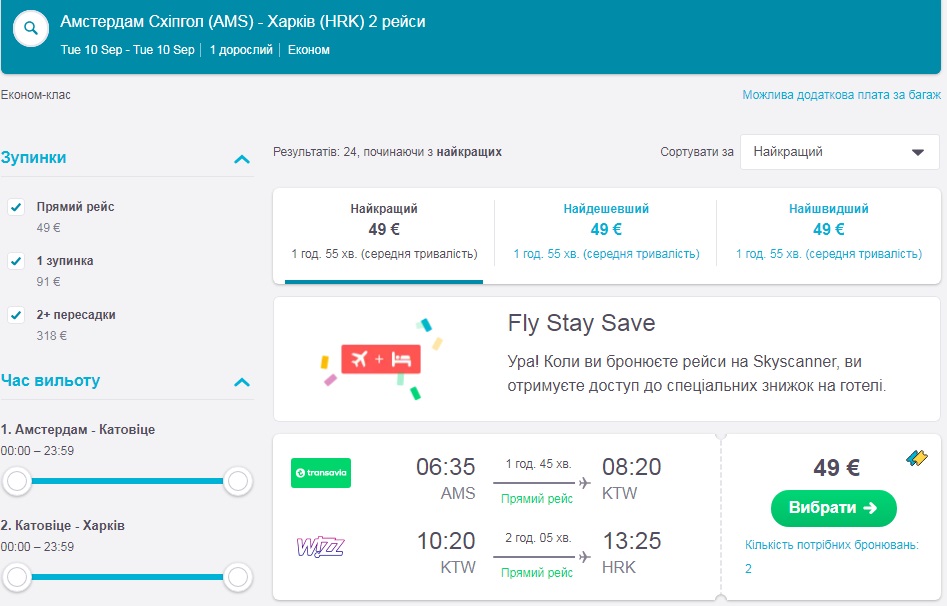Click the search magnifier icon
This screenshot has width=947, height=606.
(30, 28)
